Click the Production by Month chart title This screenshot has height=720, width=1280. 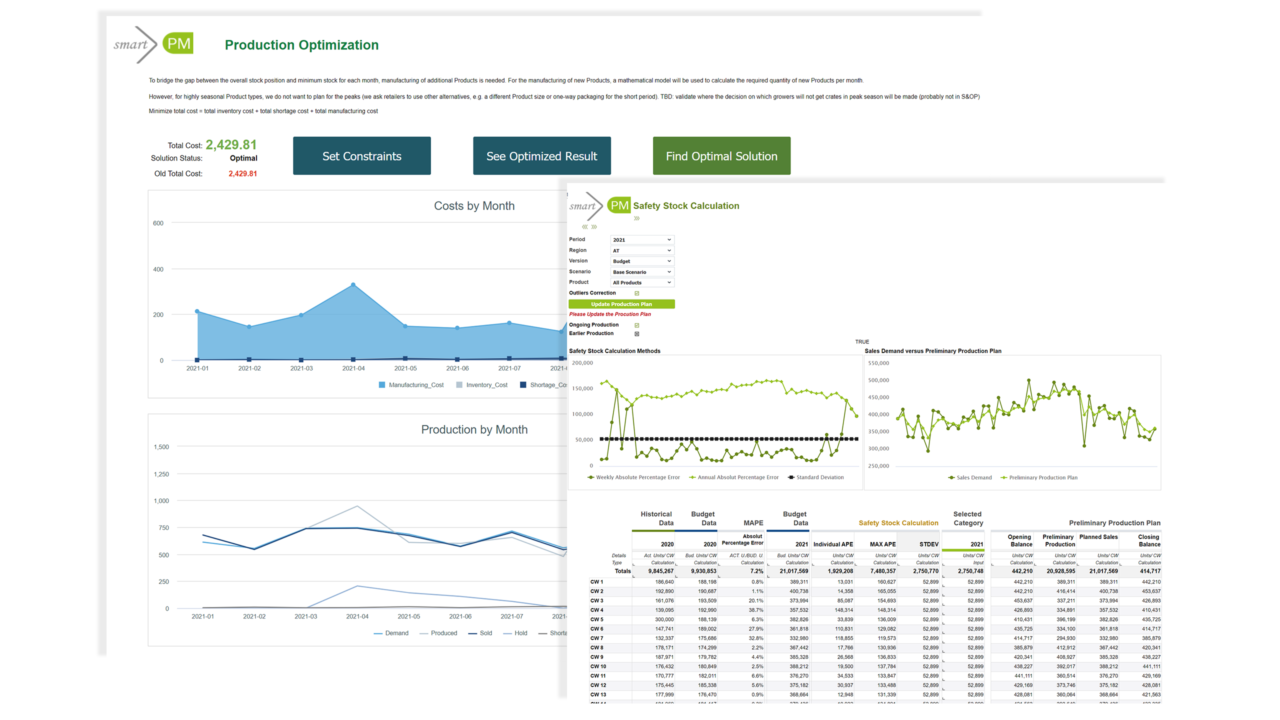474,429
